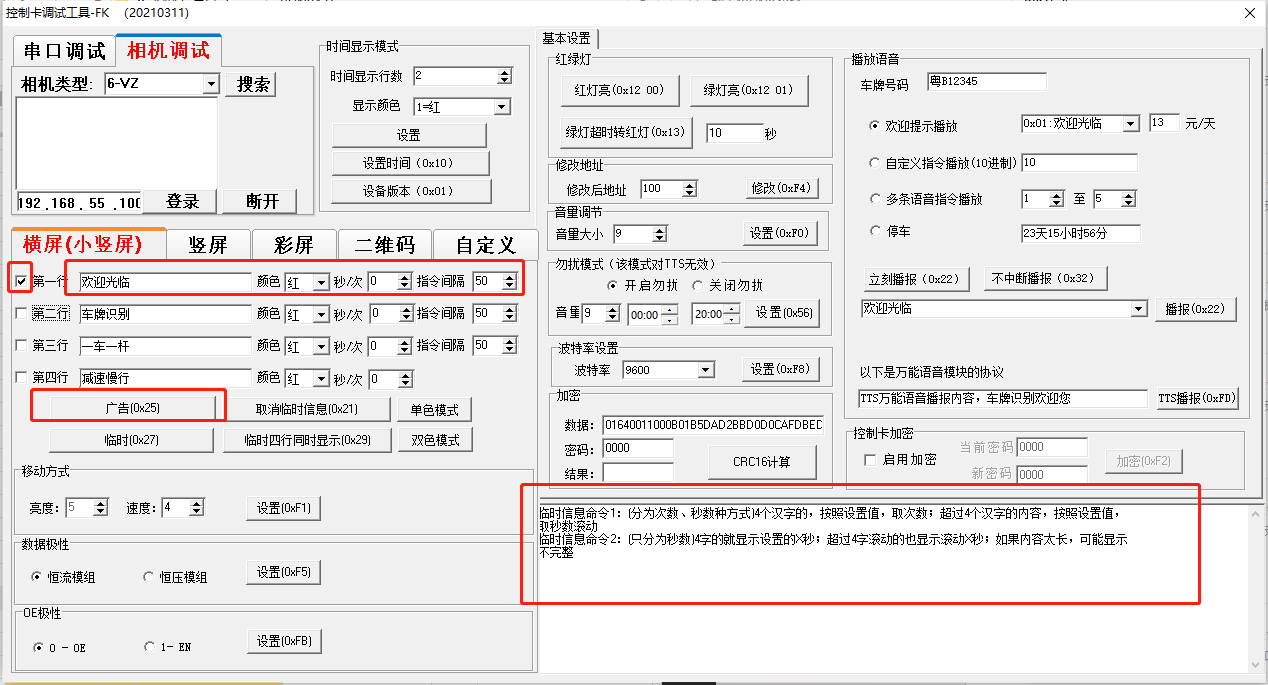This screenshot has width=1268, height=685.
Task: Click the 车牌识别 text field in 第二行
Action: [165, 314]
